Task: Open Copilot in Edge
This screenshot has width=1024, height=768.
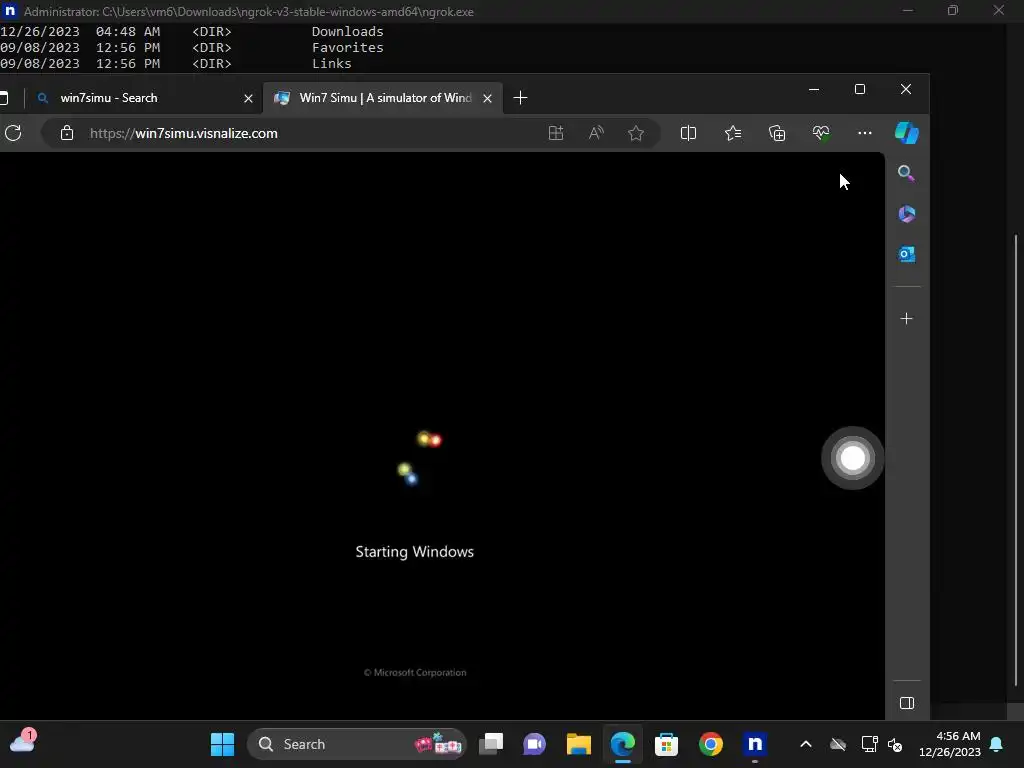Action: point(906,133)
